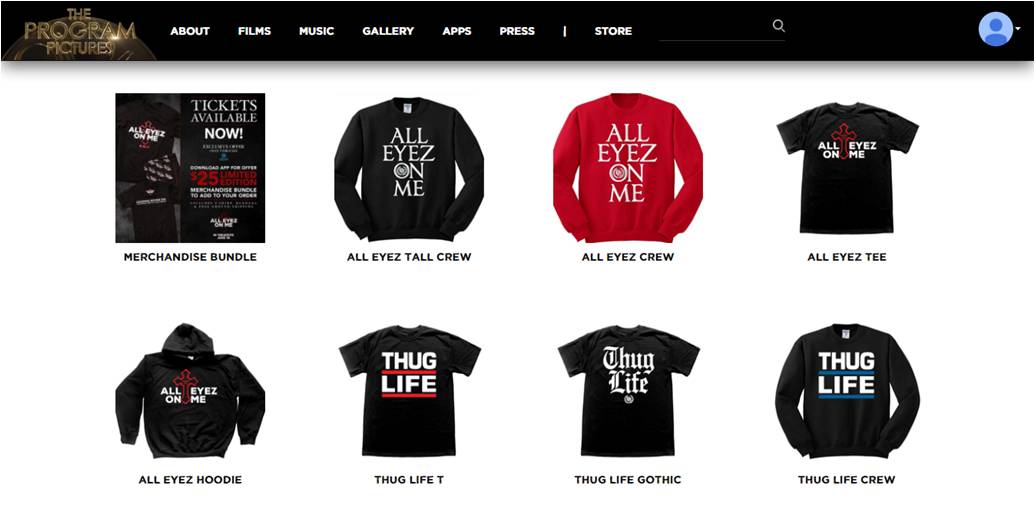The height and width of the screenshot is (506, 1035).
Task: Open the Store link
Action: [613, 31]
